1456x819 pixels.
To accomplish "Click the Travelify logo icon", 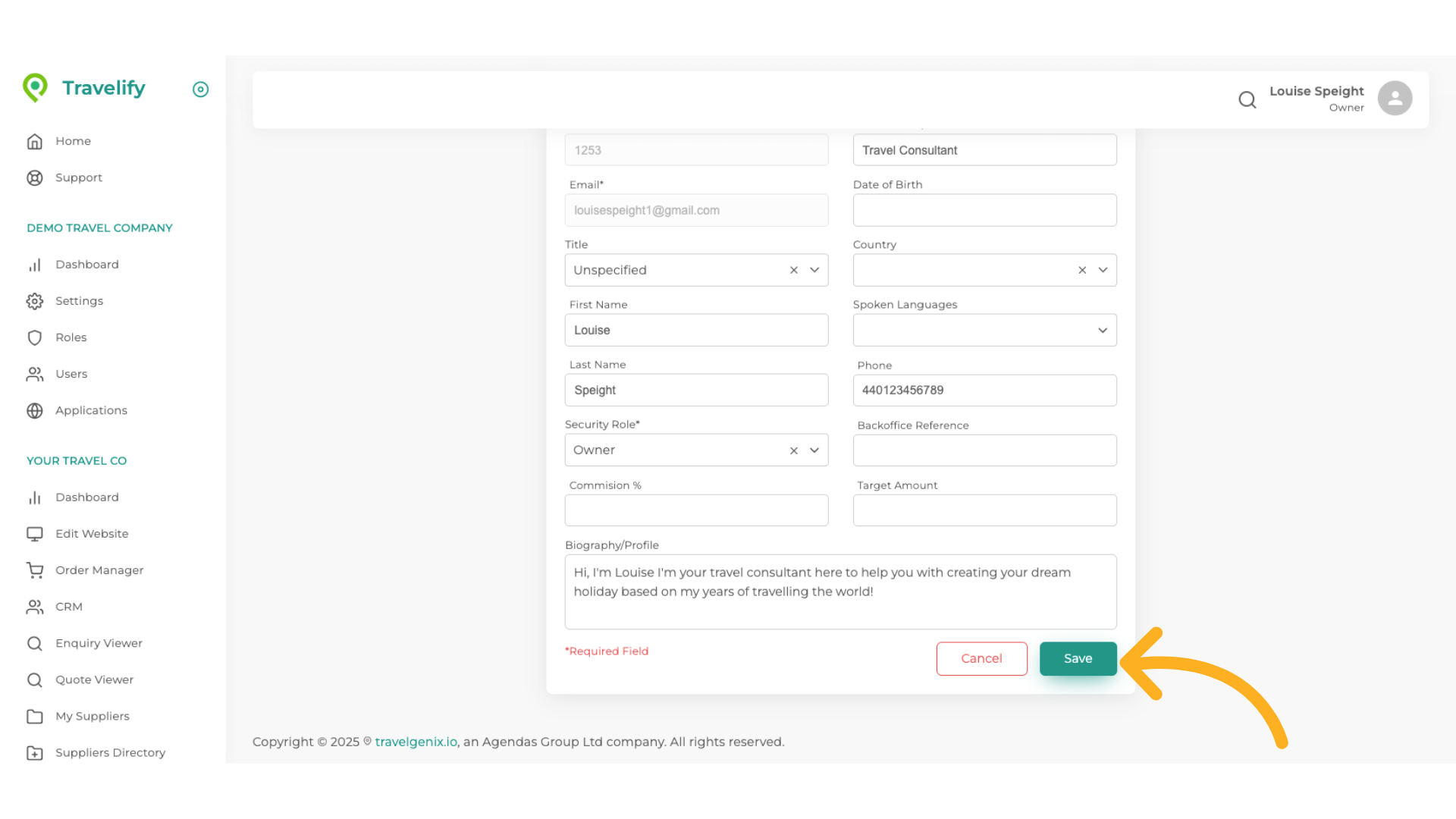I will [35, 88].
